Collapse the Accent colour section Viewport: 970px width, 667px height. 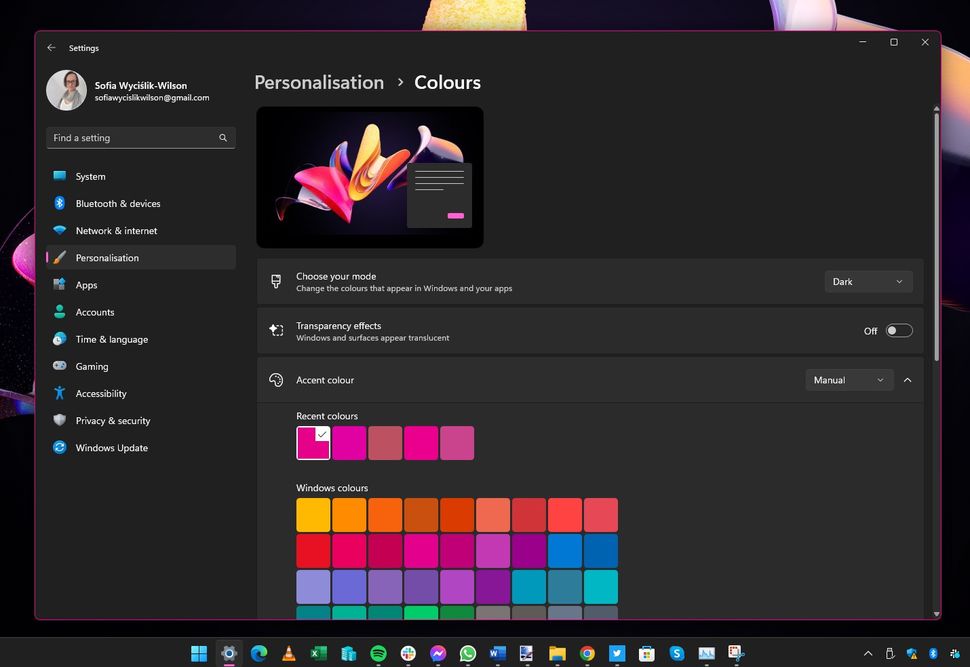[907, 380]
